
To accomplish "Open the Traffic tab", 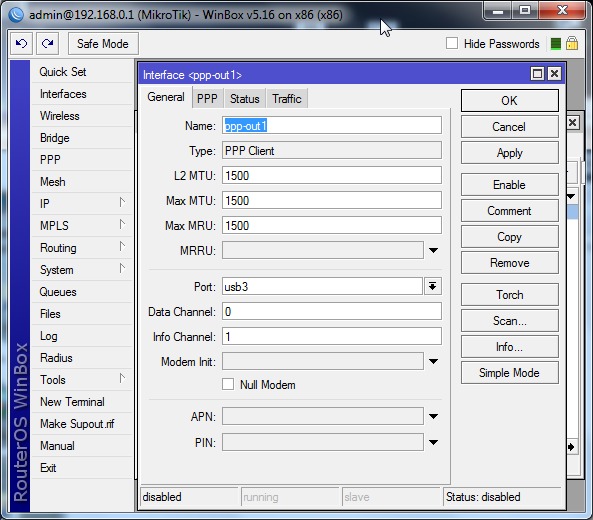I will coord(287,99).
